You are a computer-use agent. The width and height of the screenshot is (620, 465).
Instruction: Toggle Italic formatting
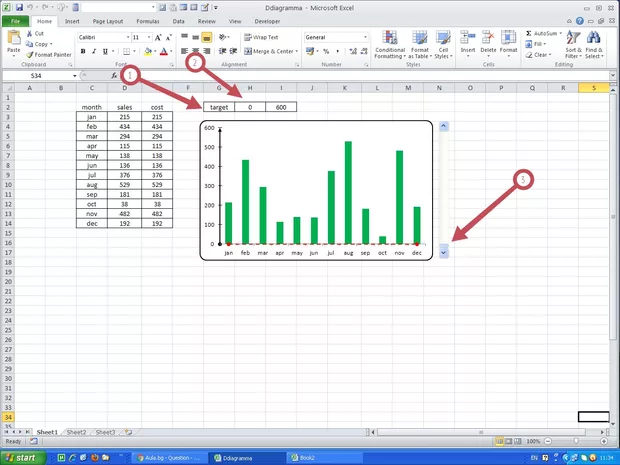click(x=94, y=51)
